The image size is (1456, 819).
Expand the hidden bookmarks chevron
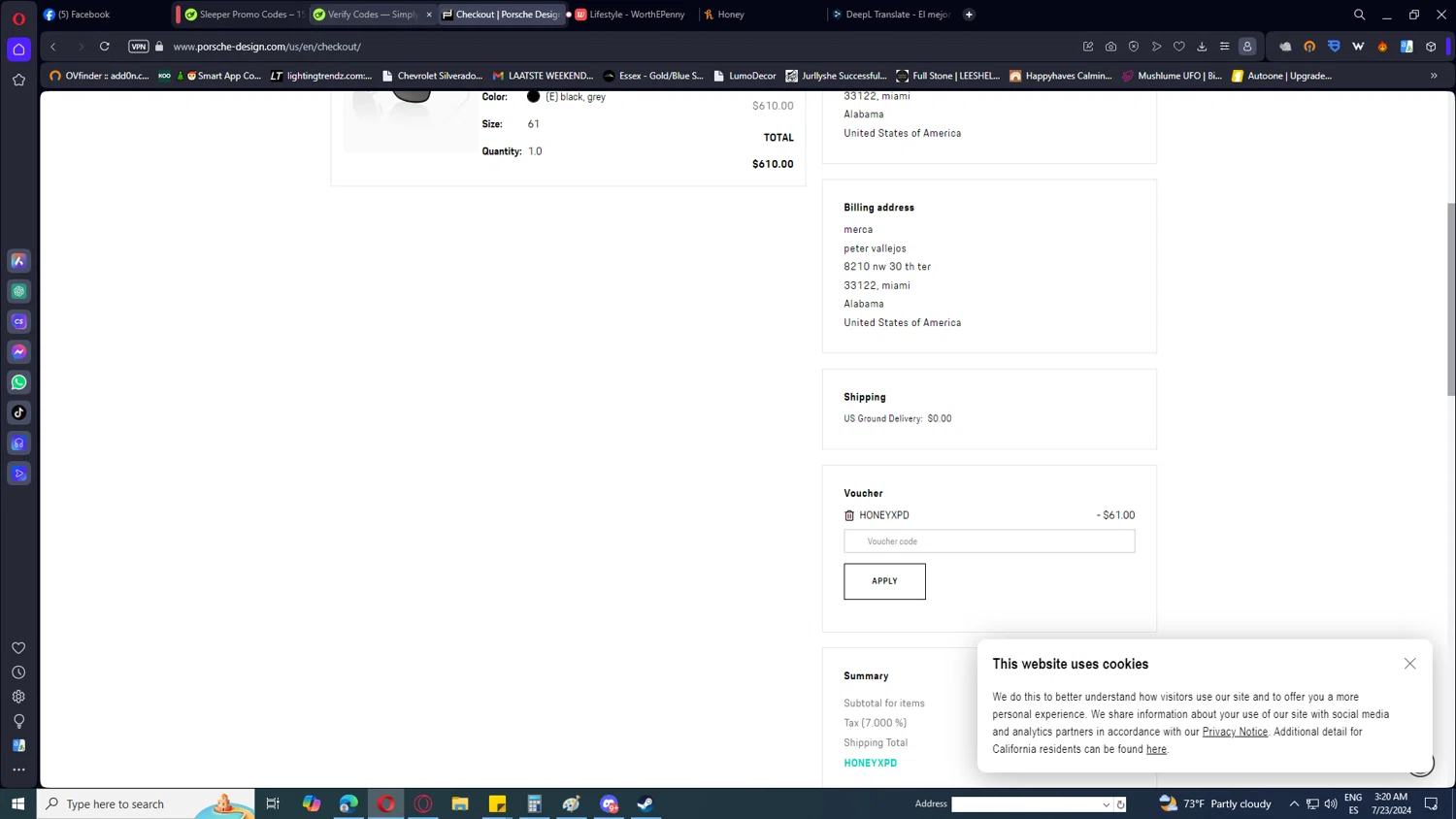coord(1434,76)
